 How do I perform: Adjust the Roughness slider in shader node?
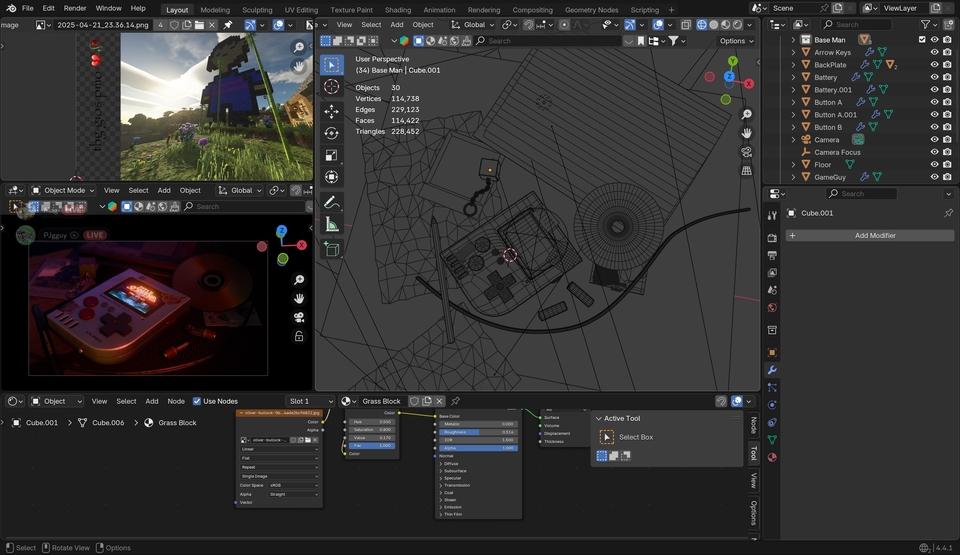tap(478, 432)
